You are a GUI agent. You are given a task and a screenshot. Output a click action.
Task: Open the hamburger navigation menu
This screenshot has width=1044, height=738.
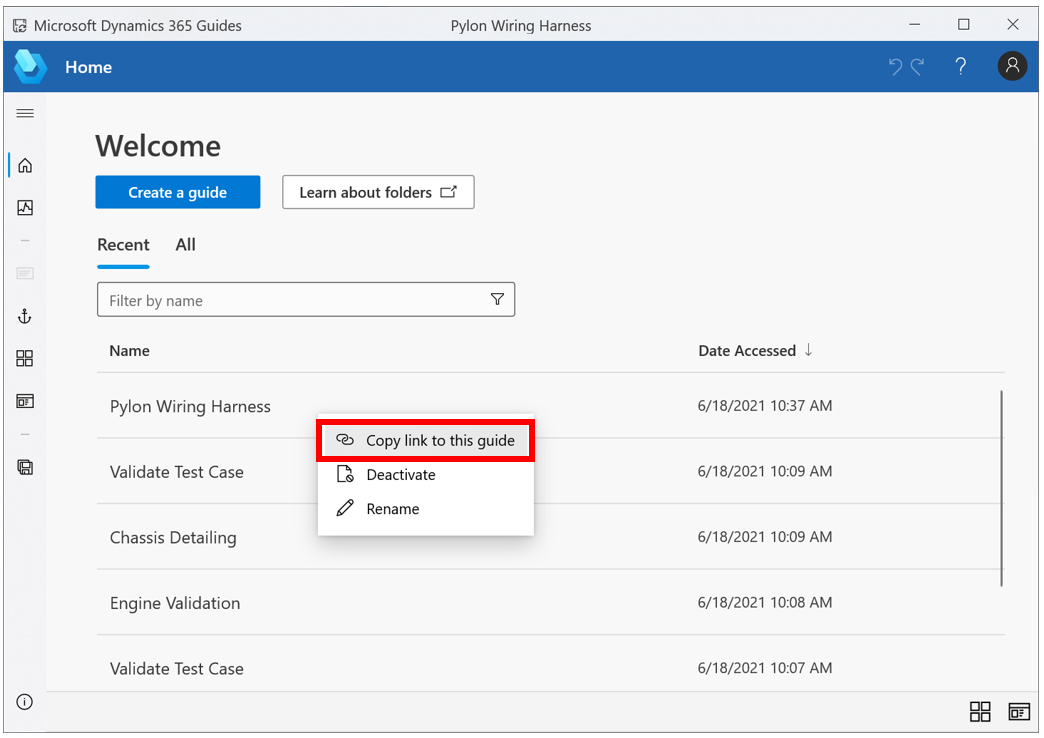[x=25, y=113]
